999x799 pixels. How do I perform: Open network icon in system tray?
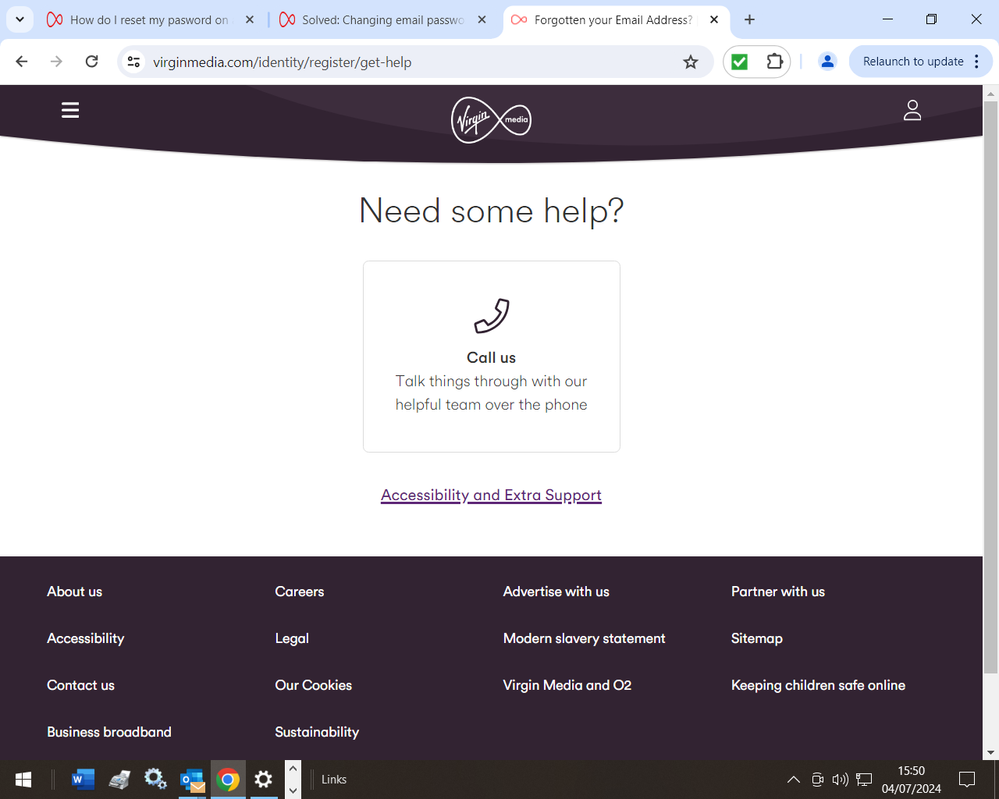(x=864, y=779)
